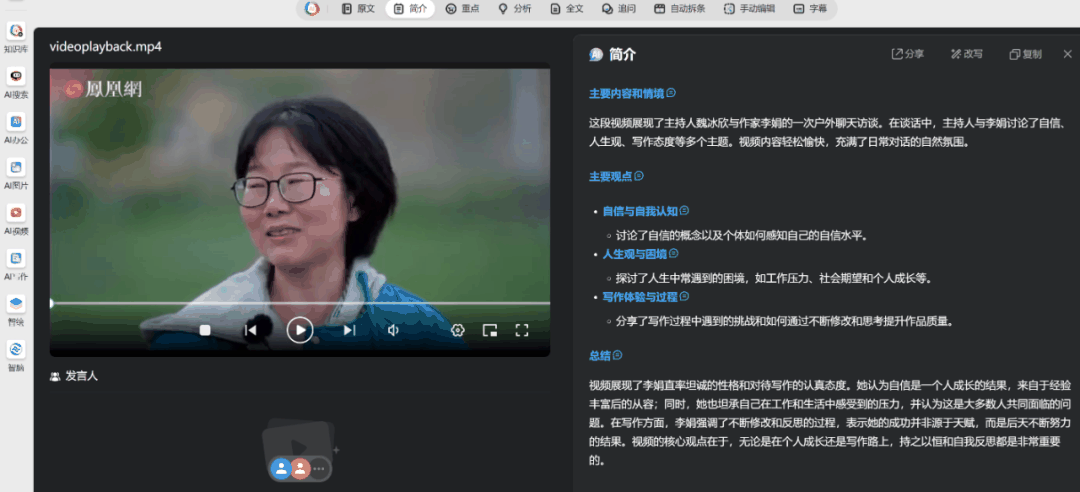This screenshot has height=492, width=1080.
Task: Mute the video volume
Action: (x=394, y=330)
